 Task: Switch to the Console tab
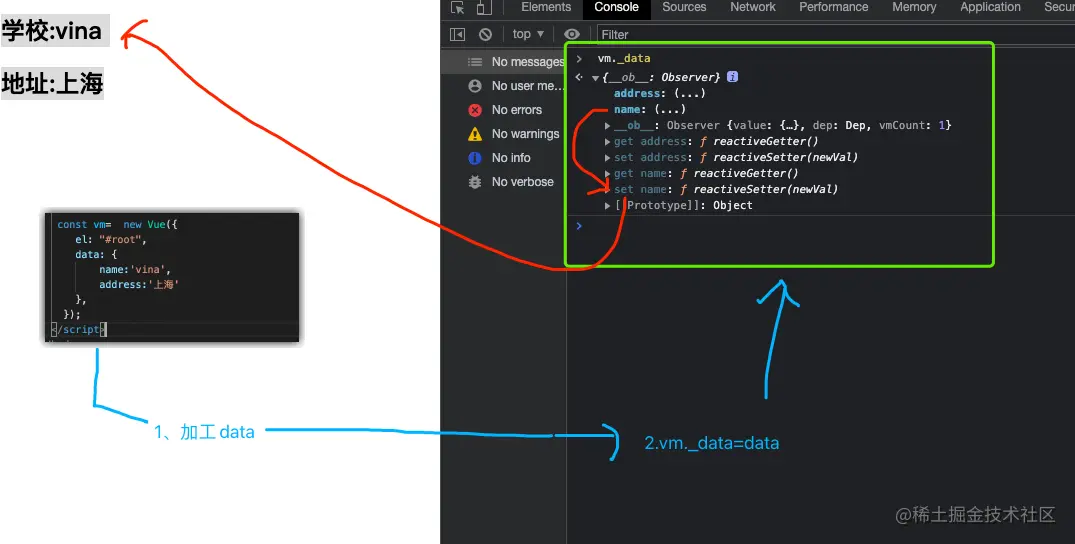point(616,7)
